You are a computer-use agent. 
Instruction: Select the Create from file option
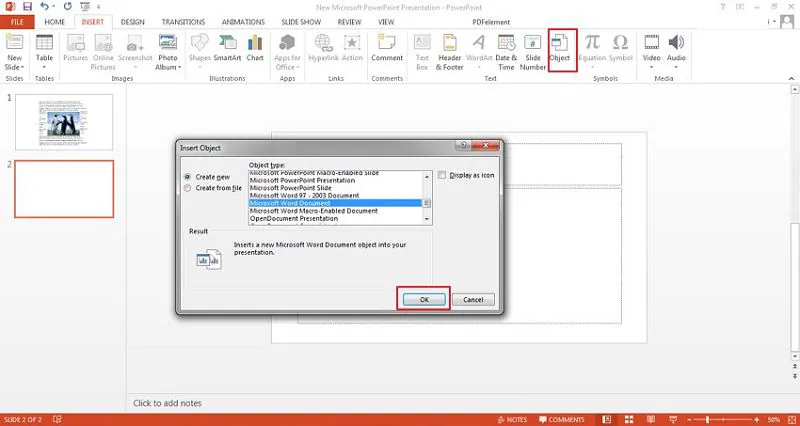[x=187, y=188]
